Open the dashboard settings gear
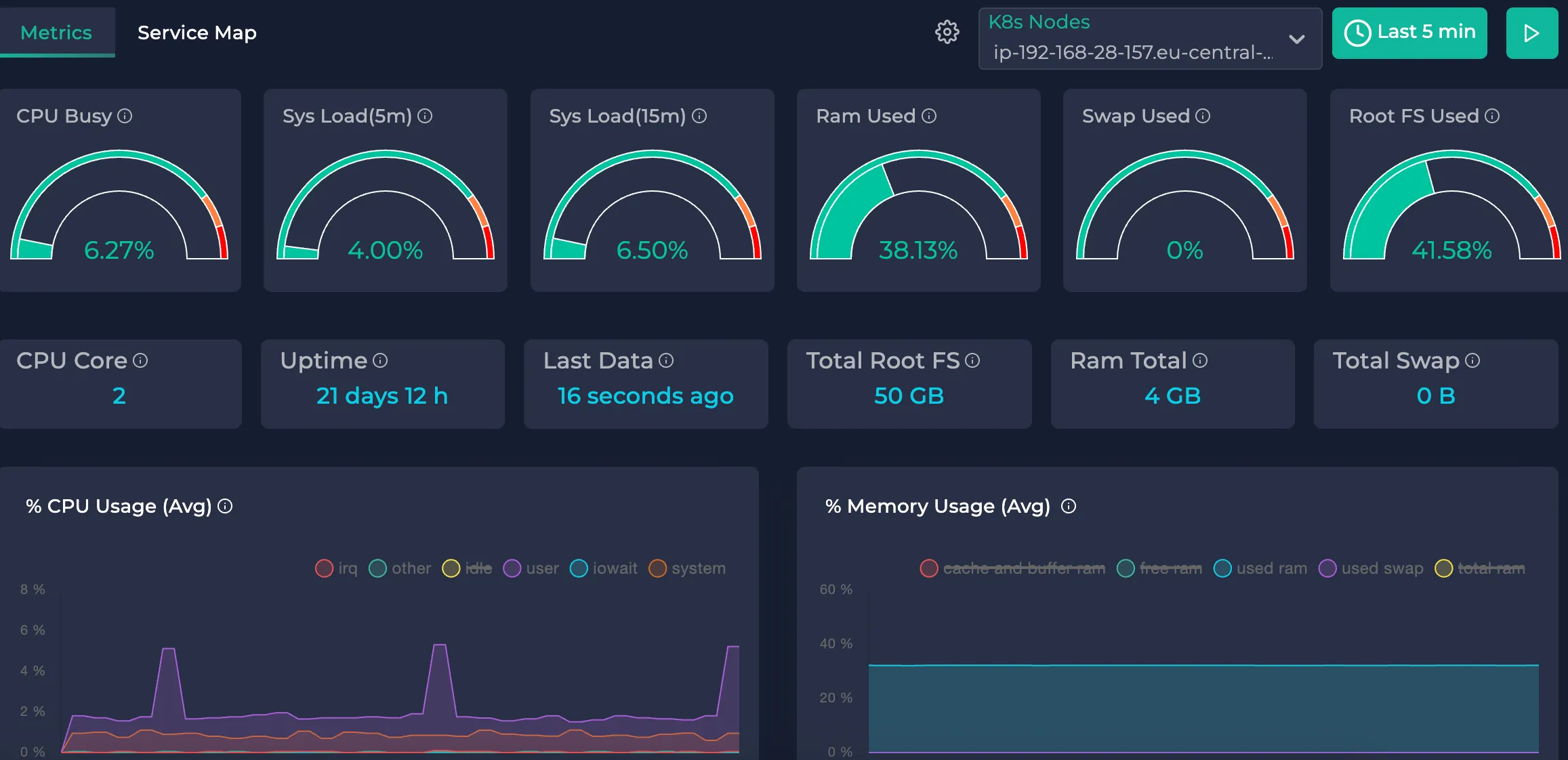 tap(947, 32)
